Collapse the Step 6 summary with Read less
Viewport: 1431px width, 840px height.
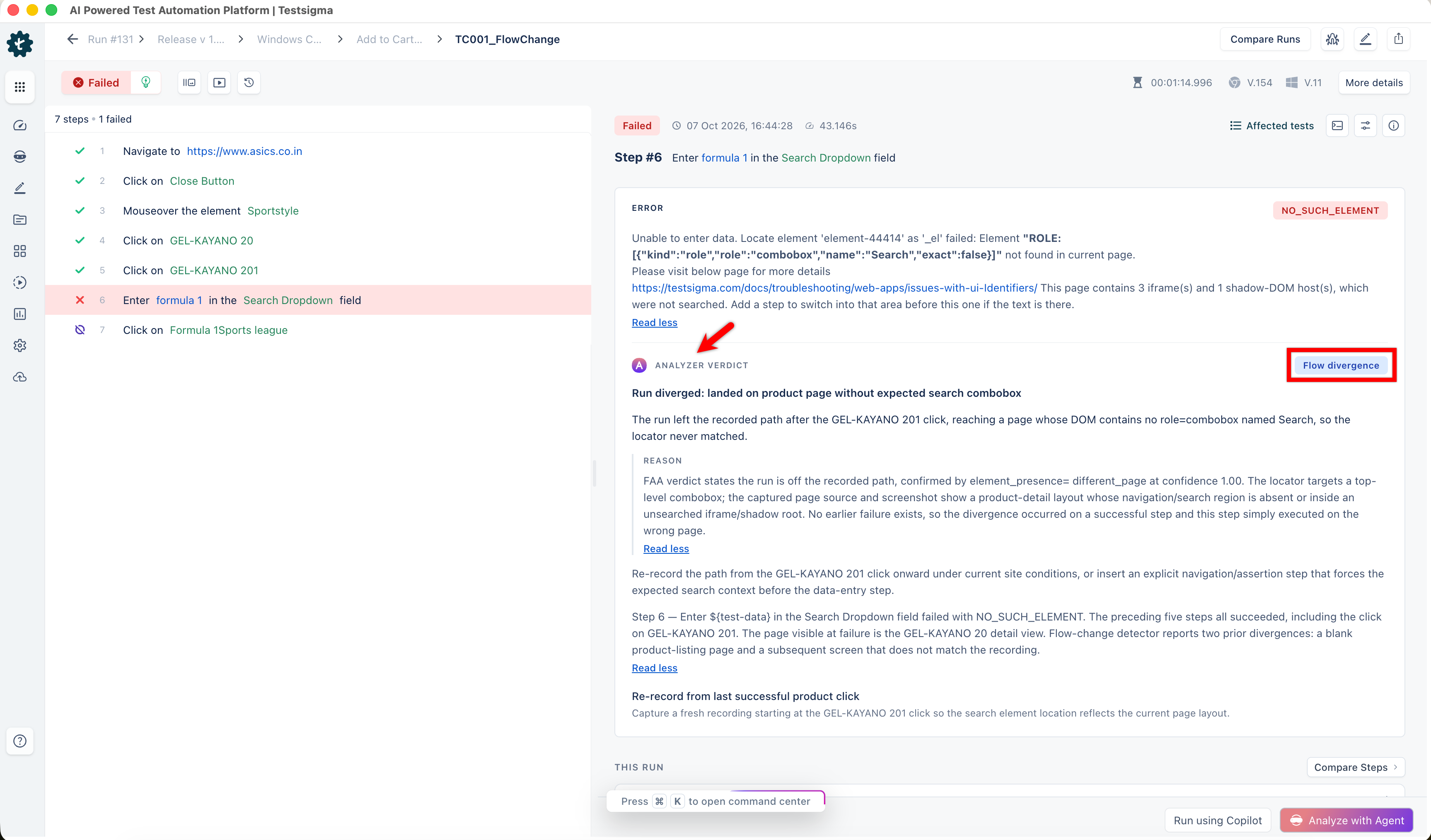(654, 668)
